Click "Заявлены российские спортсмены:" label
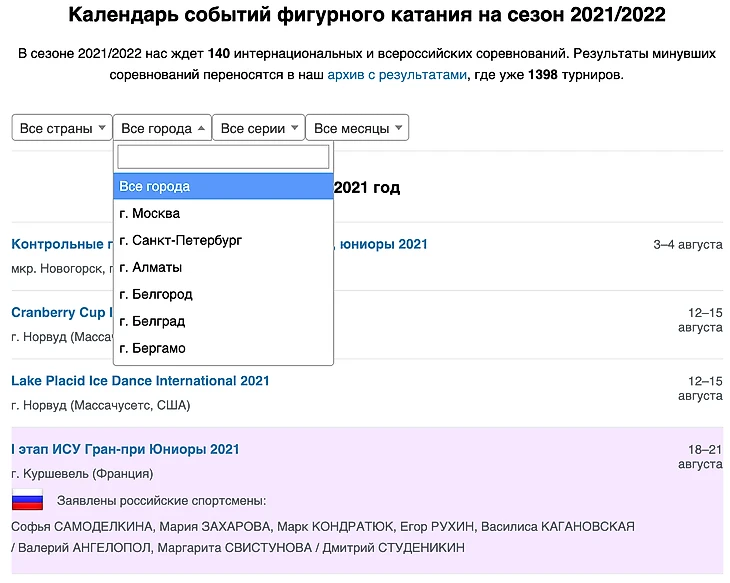This screenshot has height=583, width=730. [x=162, y=501]
